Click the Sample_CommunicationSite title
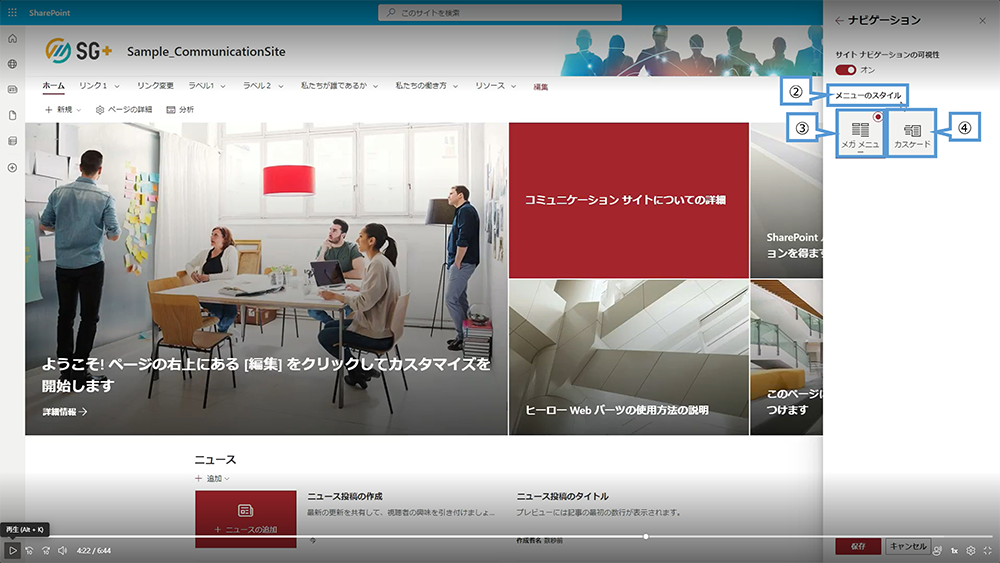This screenshot has height=563, width=1000. 206,52
